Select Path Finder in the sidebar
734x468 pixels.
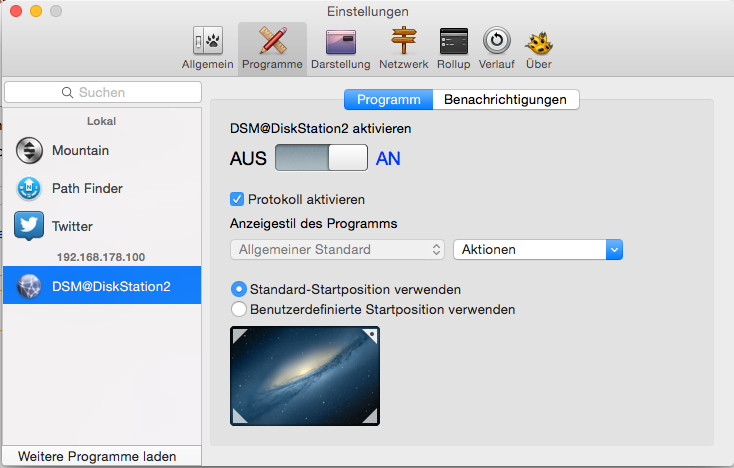(x=87, y=188)
